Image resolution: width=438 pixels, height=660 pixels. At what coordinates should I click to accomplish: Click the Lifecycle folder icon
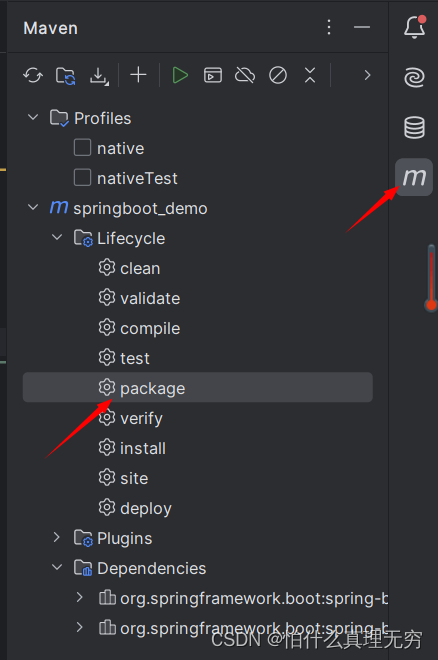pos(83,238)
